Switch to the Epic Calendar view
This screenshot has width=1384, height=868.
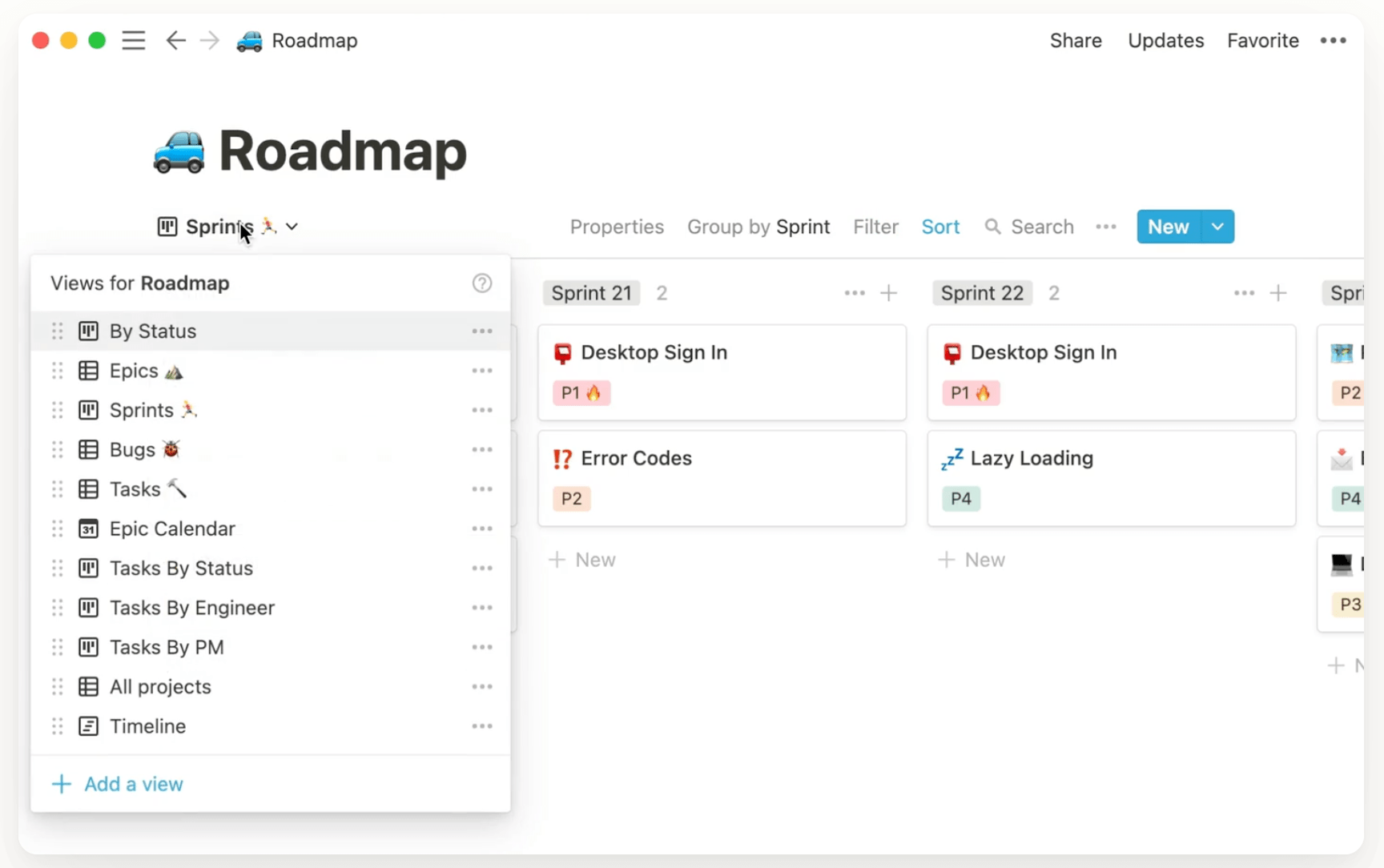point(172,529)
